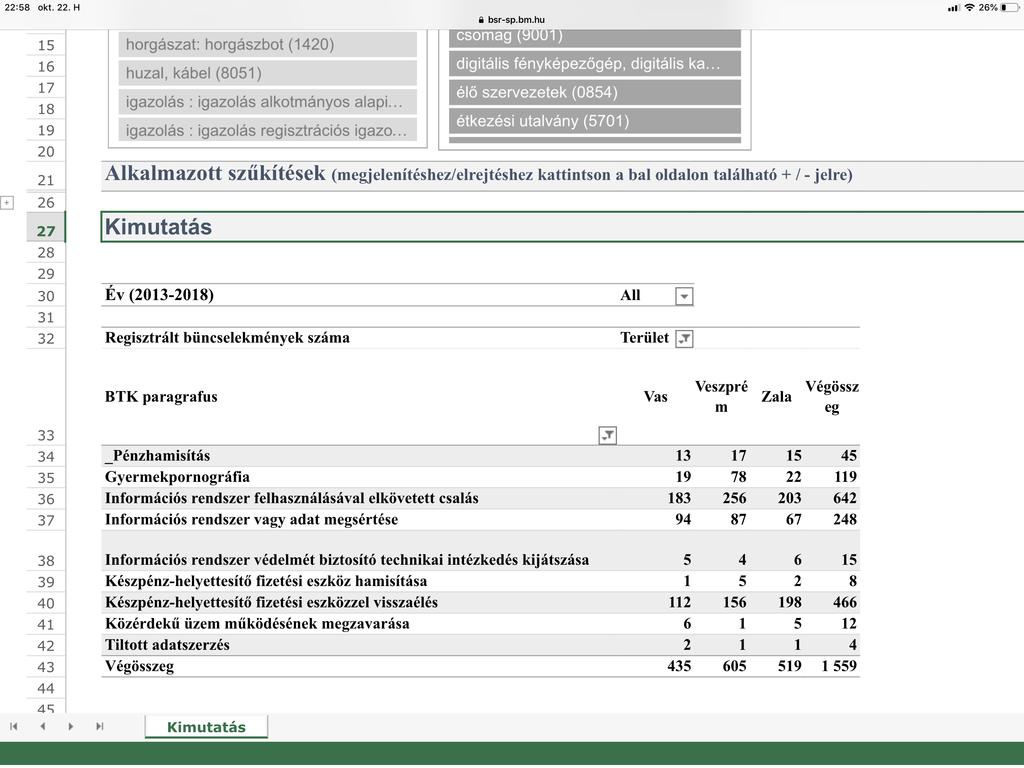Open the Terület column filter button

684,338
